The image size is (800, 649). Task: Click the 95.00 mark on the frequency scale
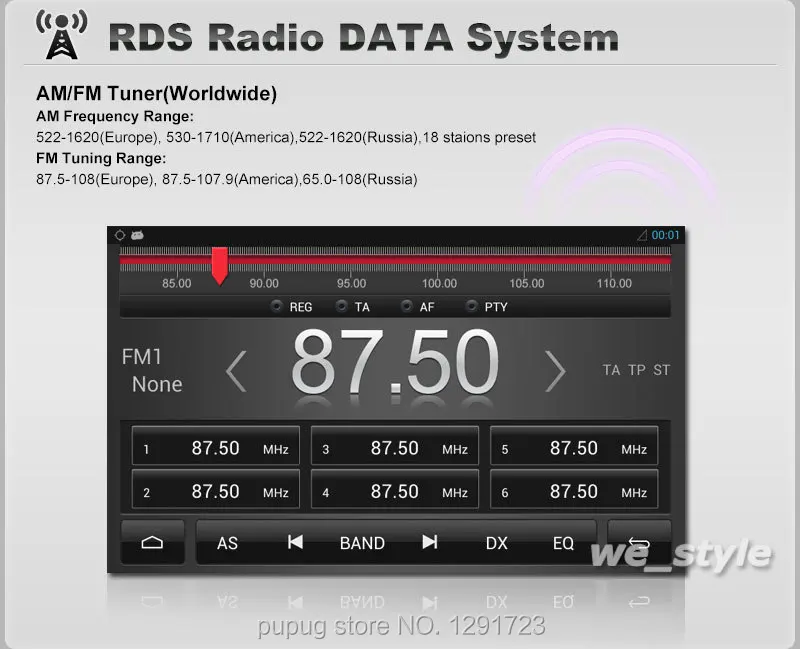tap(352, 283)
